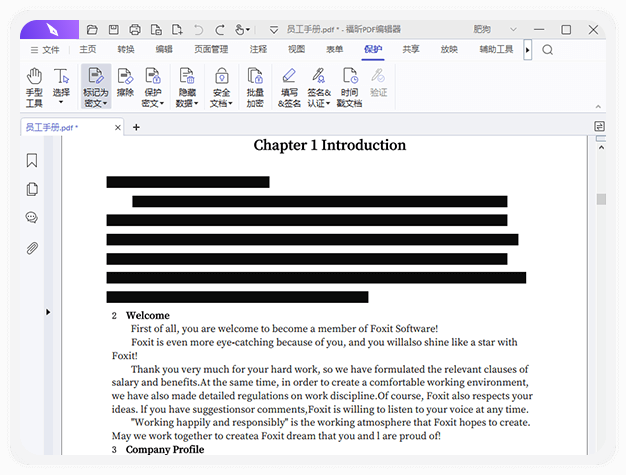Switch to the 辅助工具 tab

click(496, 49)
